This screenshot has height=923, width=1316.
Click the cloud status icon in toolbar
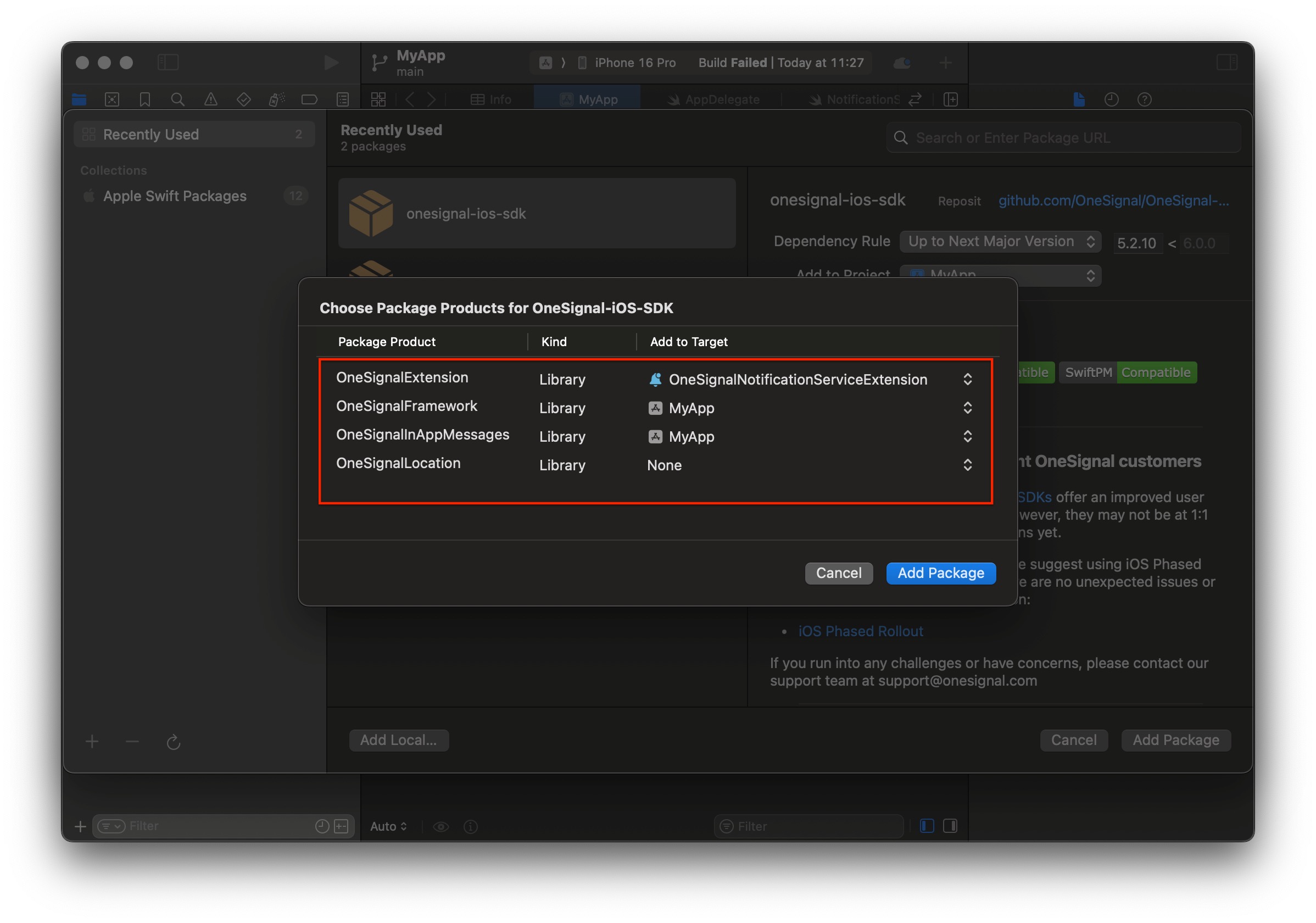tap(902, 63)
